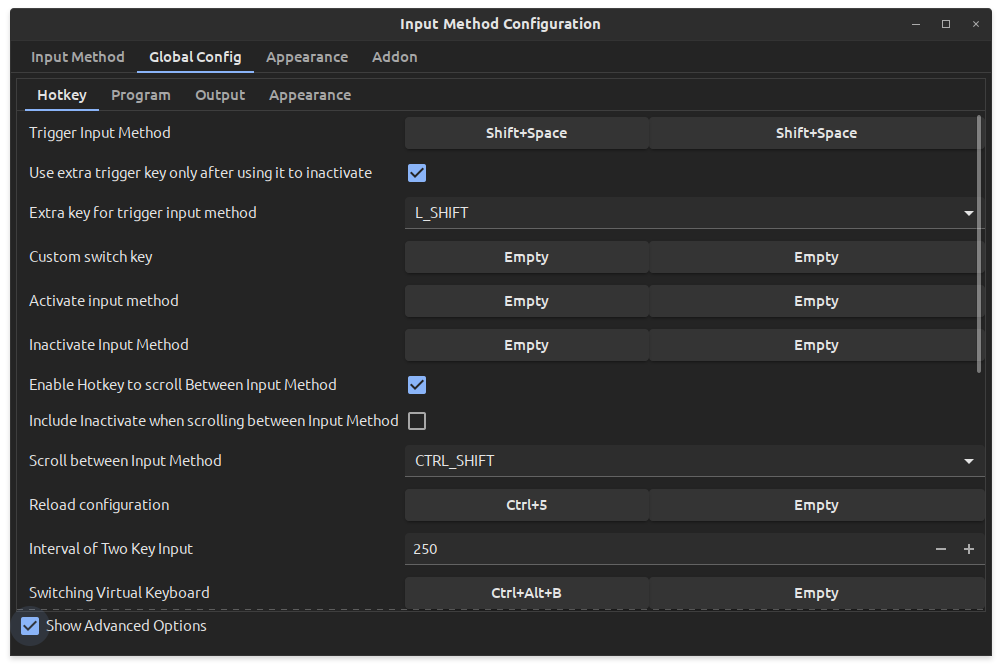Set first Empty button for Custom switch key
Image resolution: width=1002 pixels, height=667 pixels.
tap(527, 257)
